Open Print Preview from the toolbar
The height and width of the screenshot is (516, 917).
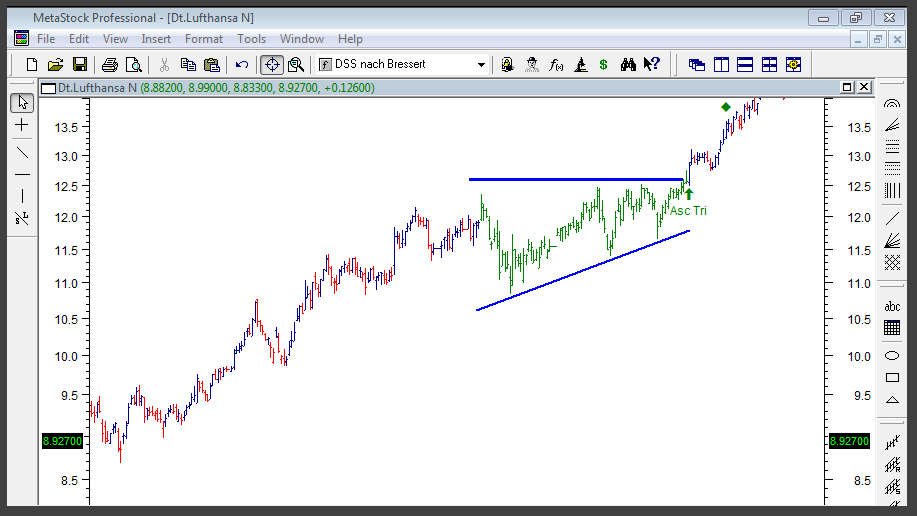click(x=133, y=64)
